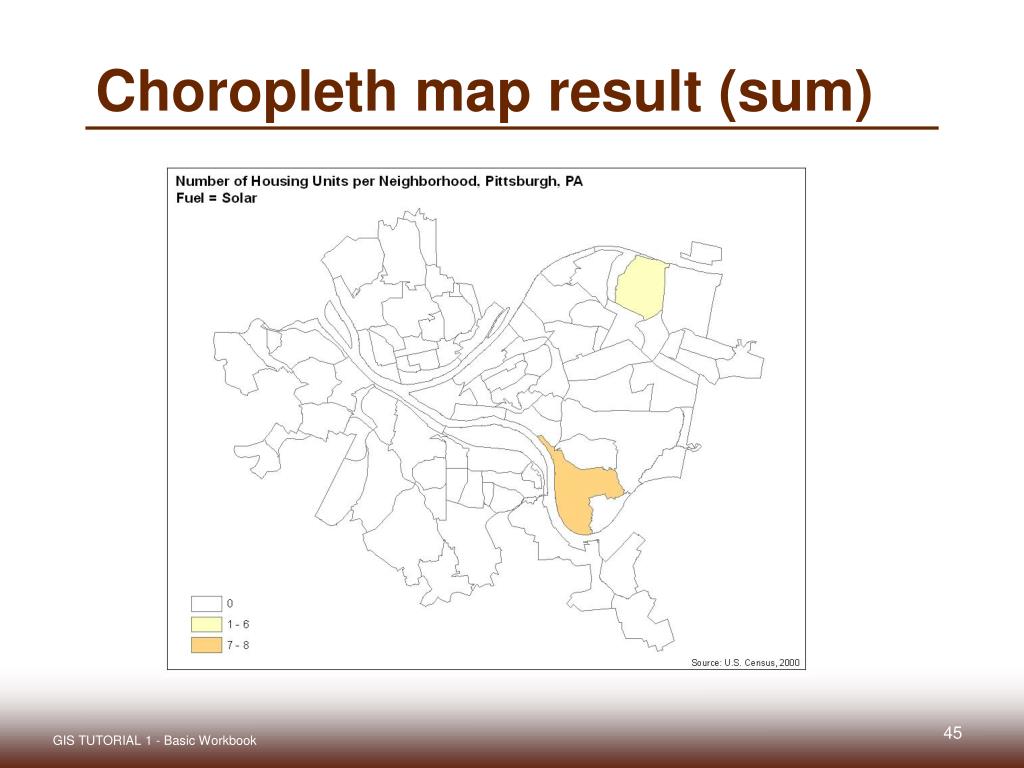Click the yellow-shaded neighborhood polygon on map
This screenshot has height=768, width=1024.
pyautogui.click(x=641, y=286)
